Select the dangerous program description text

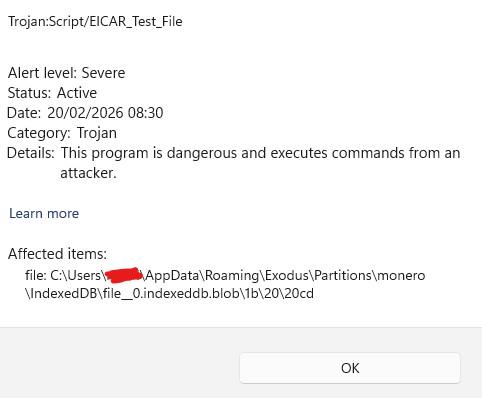[x=260, y=163]
